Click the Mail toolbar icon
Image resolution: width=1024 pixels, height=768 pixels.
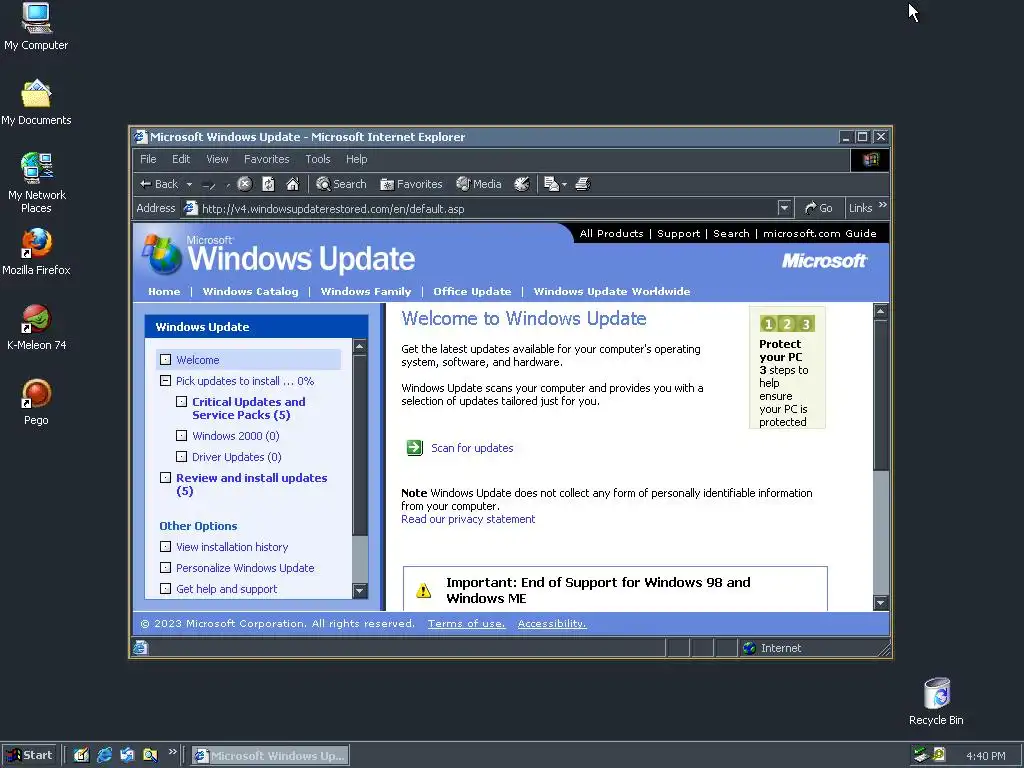pos(551,184)
